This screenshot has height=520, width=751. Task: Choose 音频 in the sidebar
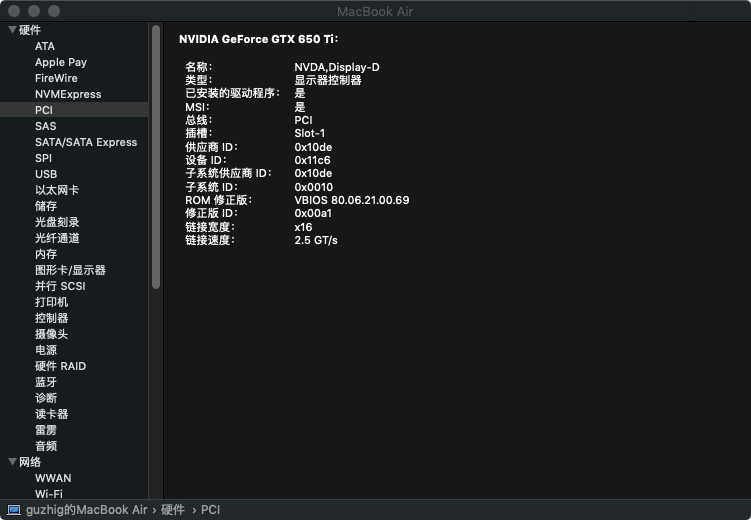(x=46, y=446)
